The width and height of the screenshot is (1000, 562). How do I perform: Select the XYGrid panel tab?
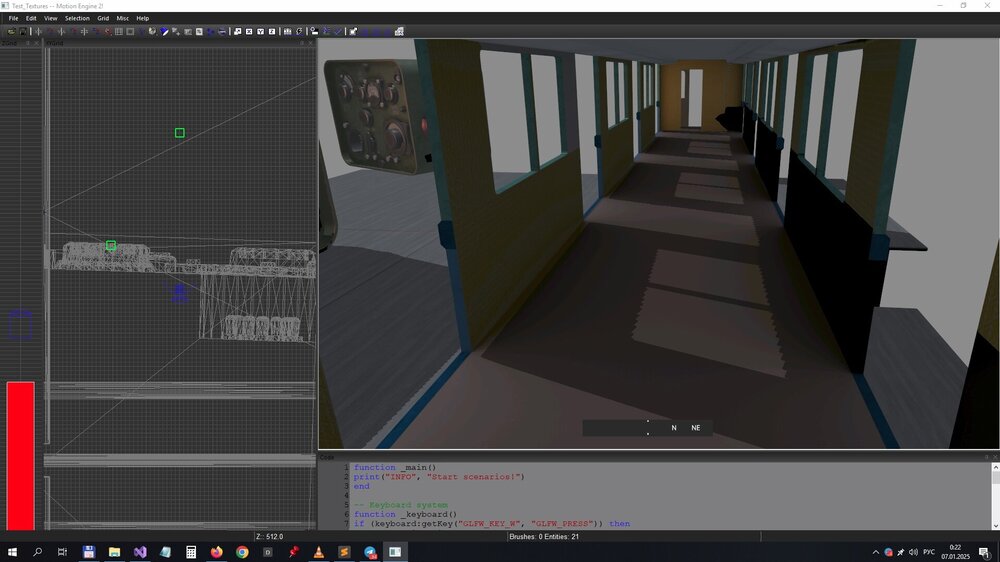55,43
